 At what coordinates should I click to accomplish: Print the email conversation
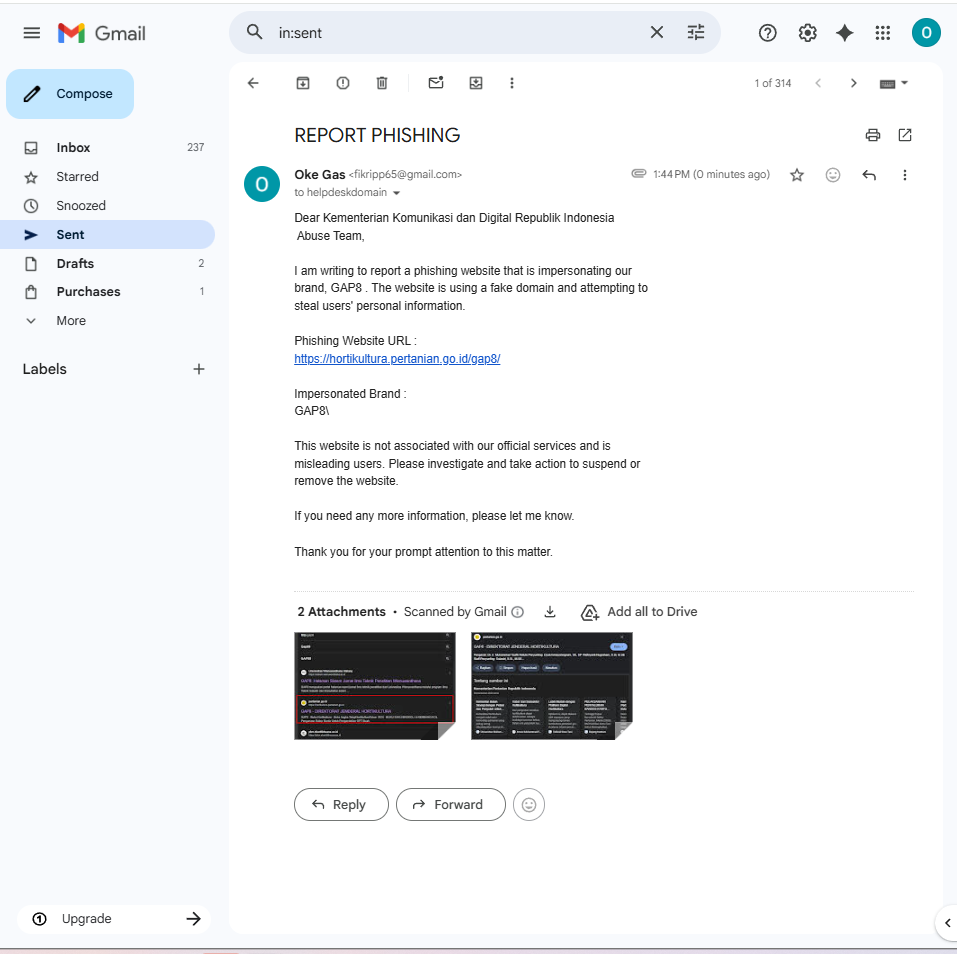[x=873, y=135]
